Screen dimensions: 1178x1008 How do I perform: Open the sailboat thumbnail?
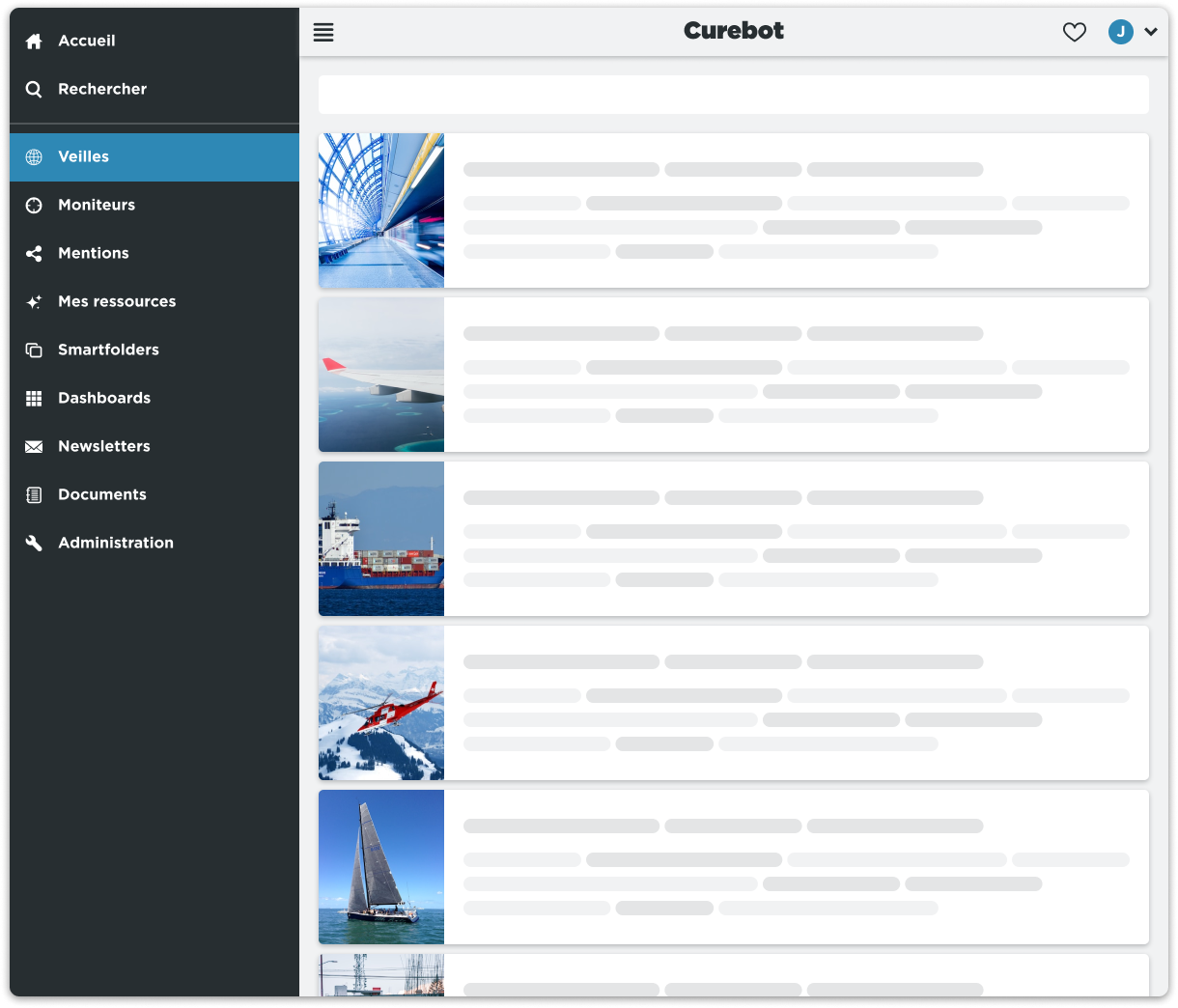click(381, 867)
